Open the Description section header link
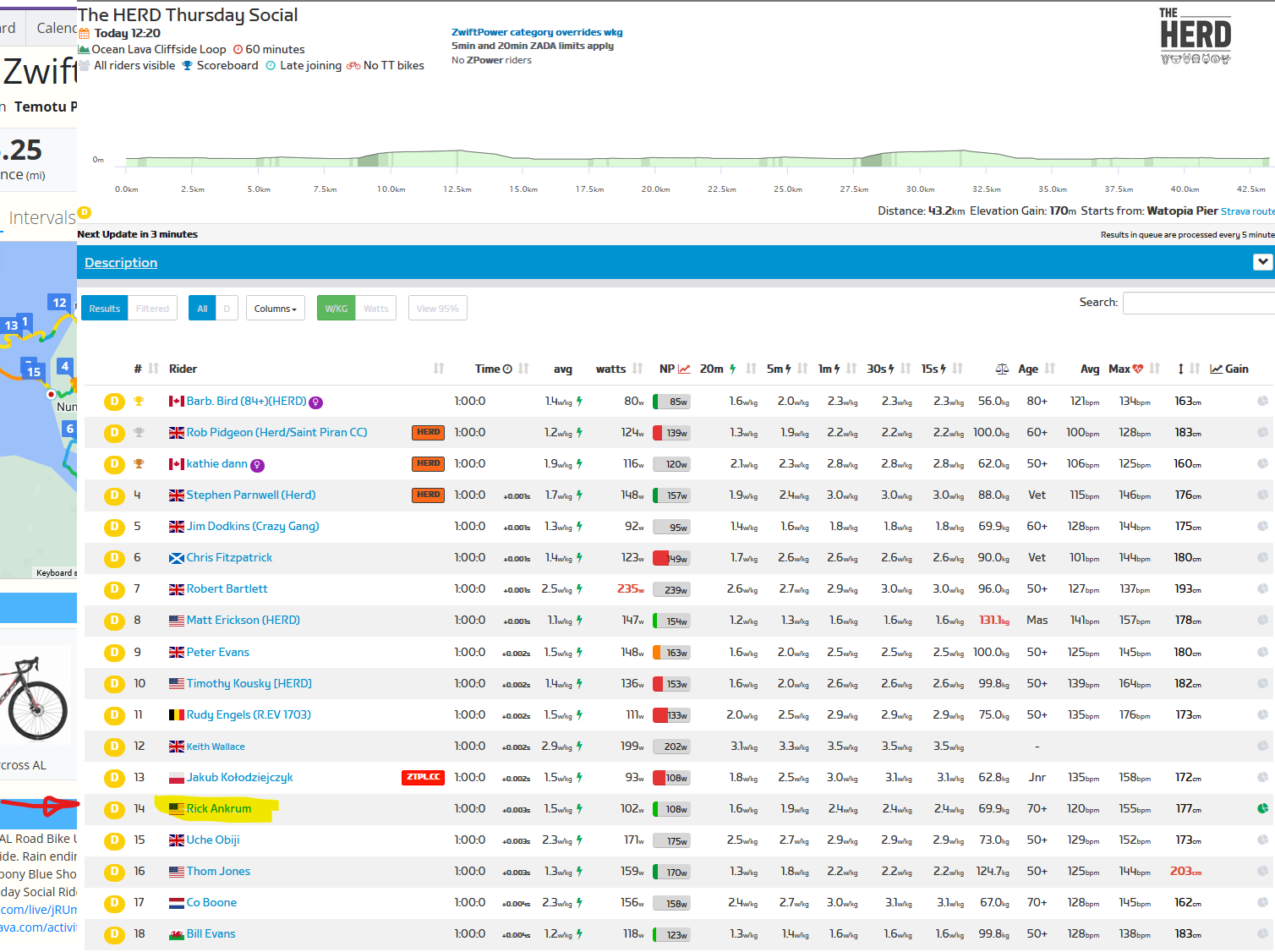1275x952 pixels. 121,263
